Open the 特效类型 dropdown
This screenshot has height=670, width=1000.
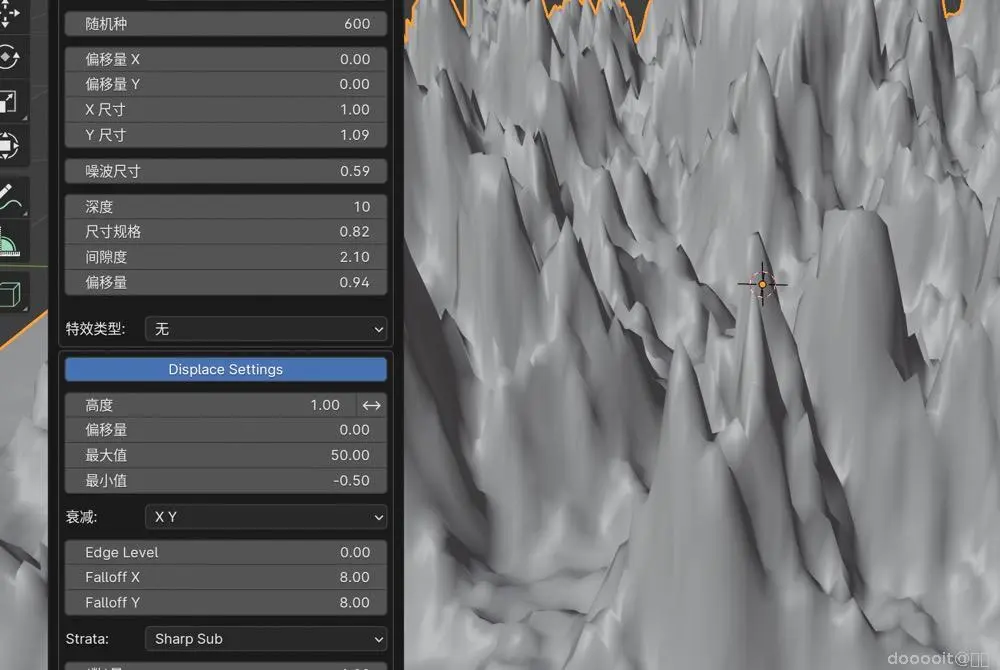(266, 329)
